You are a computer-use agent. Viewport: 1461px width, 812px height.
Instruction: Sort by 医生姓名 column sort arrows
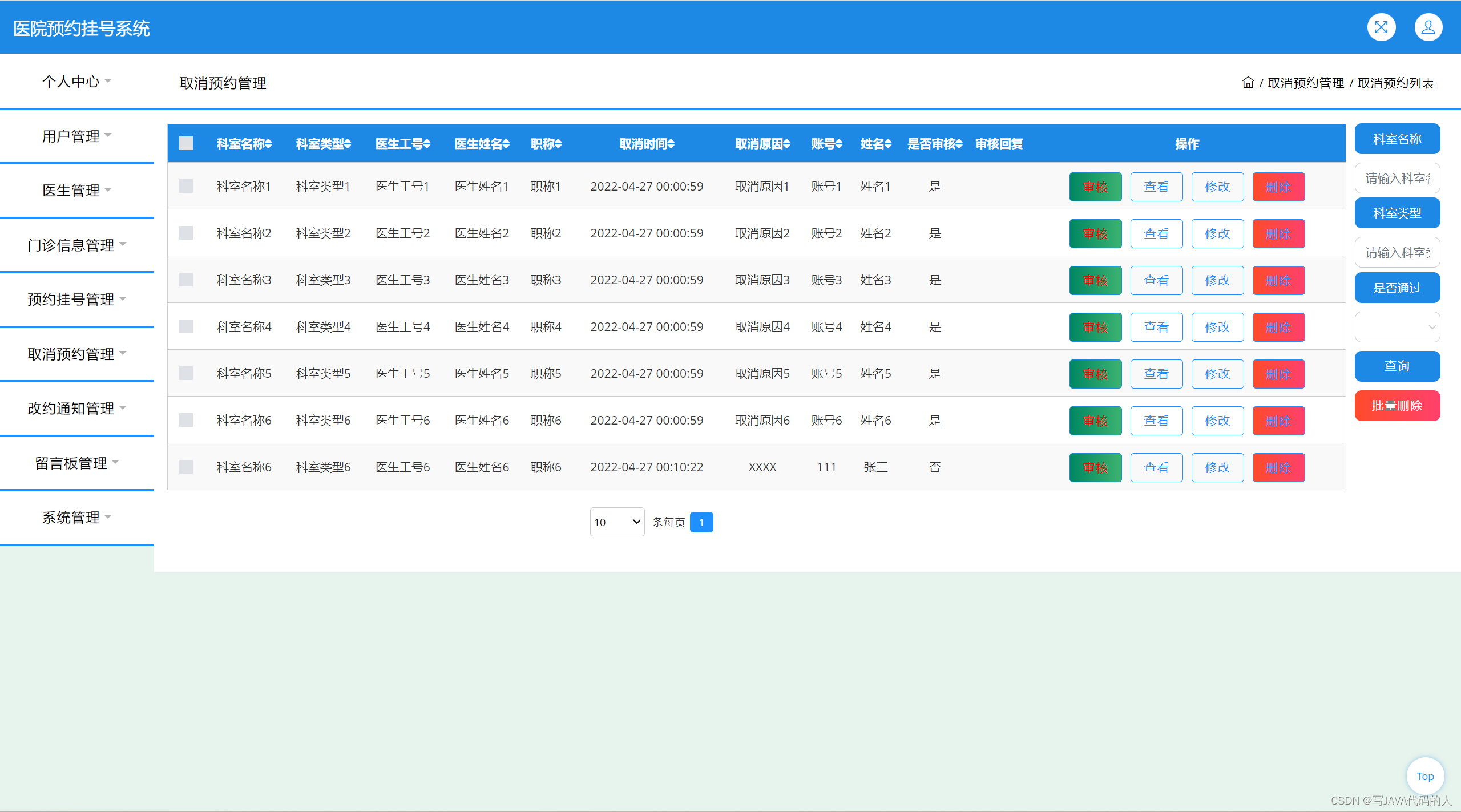[x=506, y=144]
